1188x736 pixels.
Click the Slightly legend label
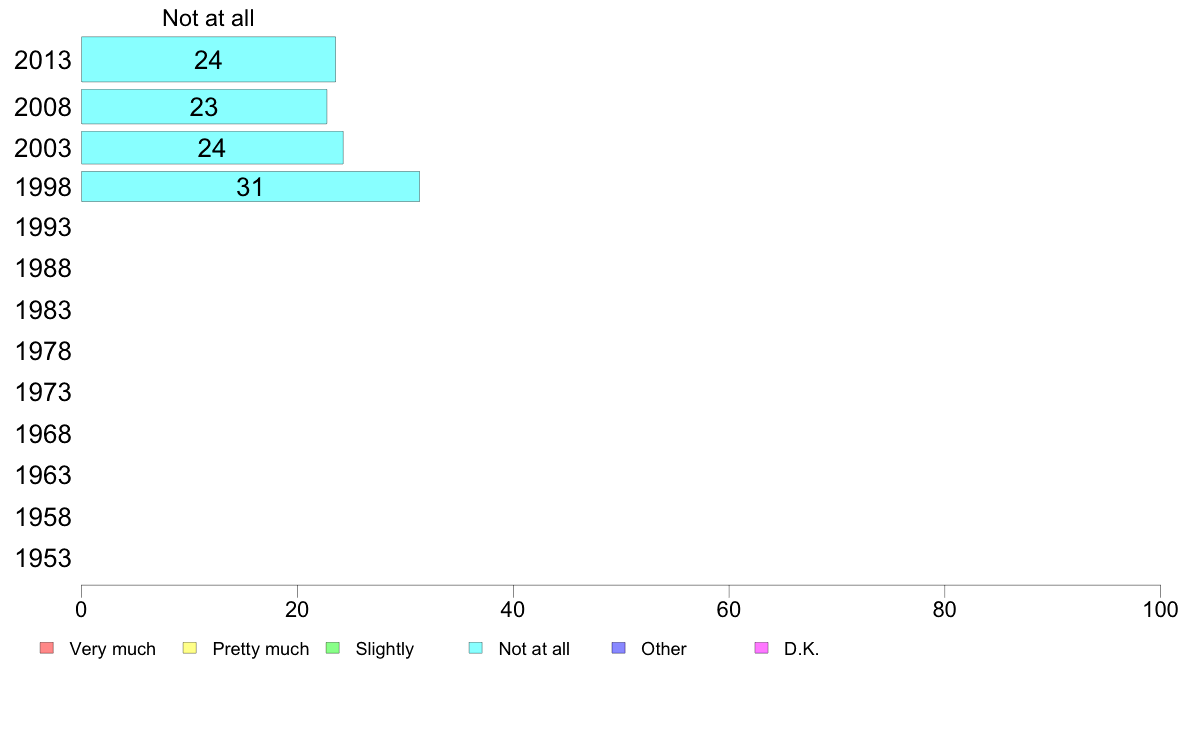coord(384,649)
